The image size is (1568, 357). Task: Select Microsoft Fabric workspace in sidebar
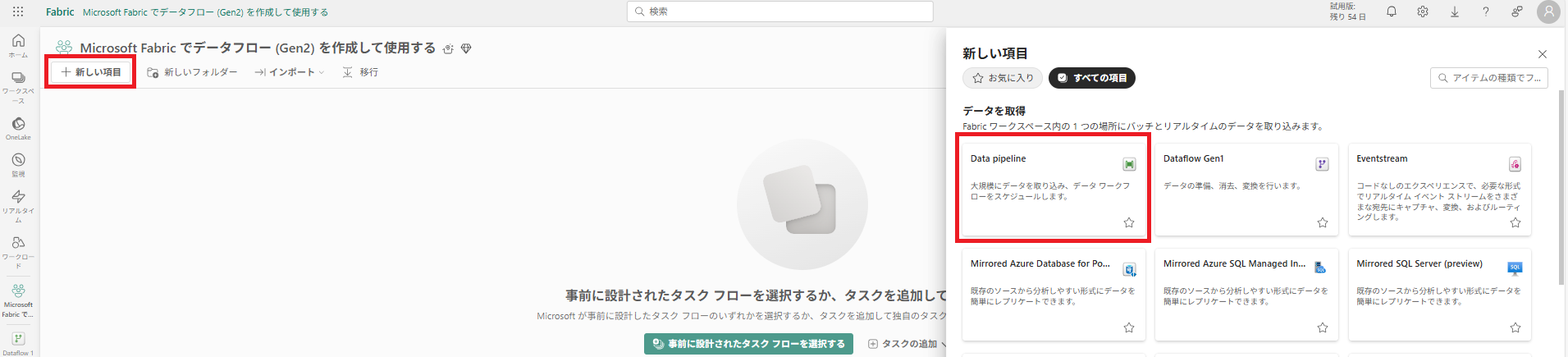pyautogui.click(x=18, y=300)
